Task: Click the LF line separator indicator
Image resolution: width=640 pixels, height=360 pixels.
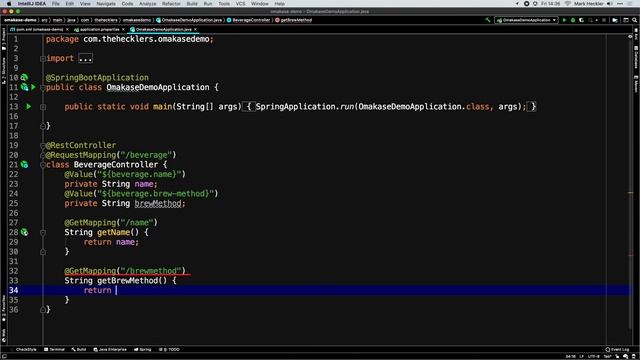Action: pyautogui.click(x=582, y=356)
